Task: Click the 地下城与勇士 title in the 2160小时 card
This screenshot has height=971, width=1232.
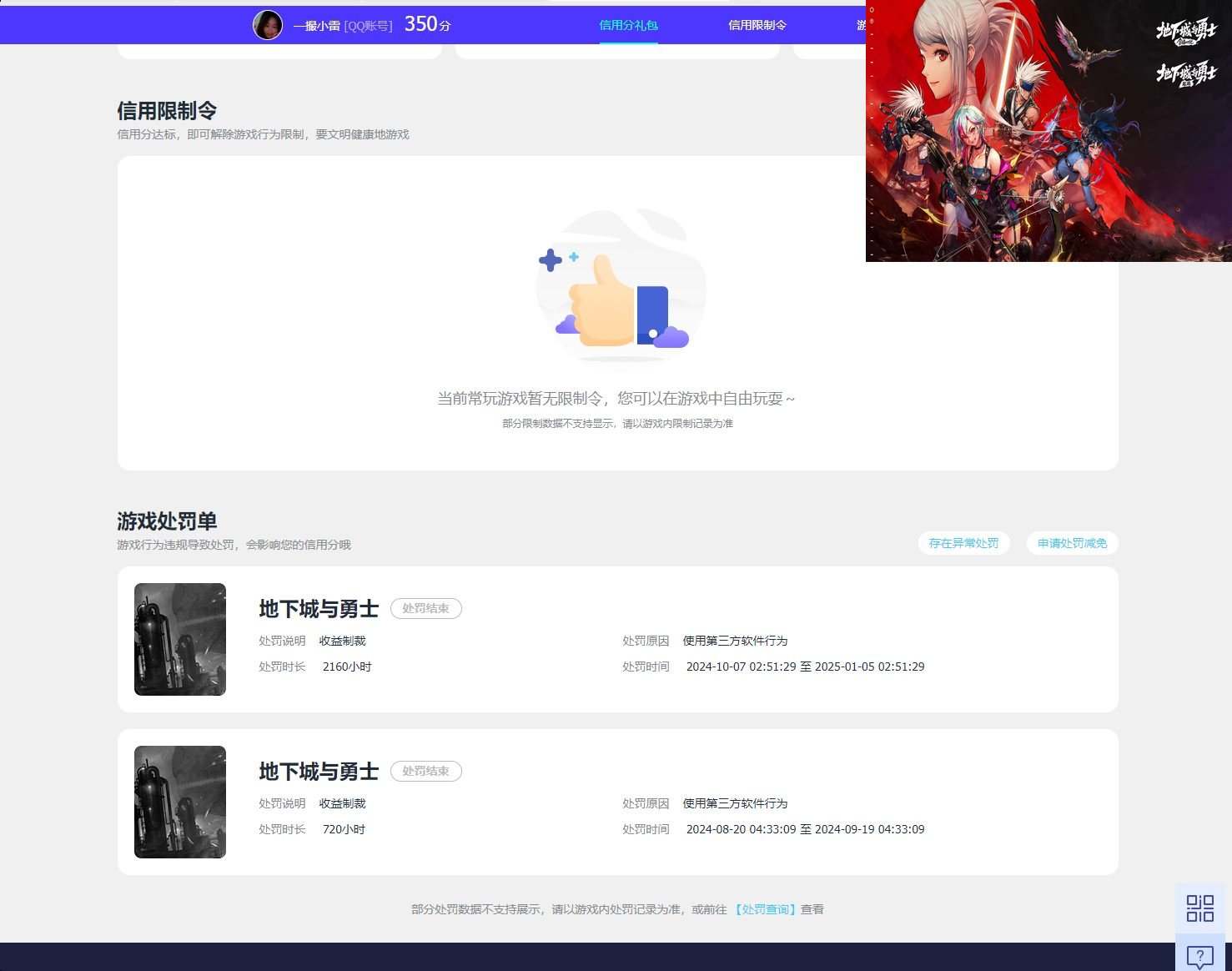Action: [319, 609]
